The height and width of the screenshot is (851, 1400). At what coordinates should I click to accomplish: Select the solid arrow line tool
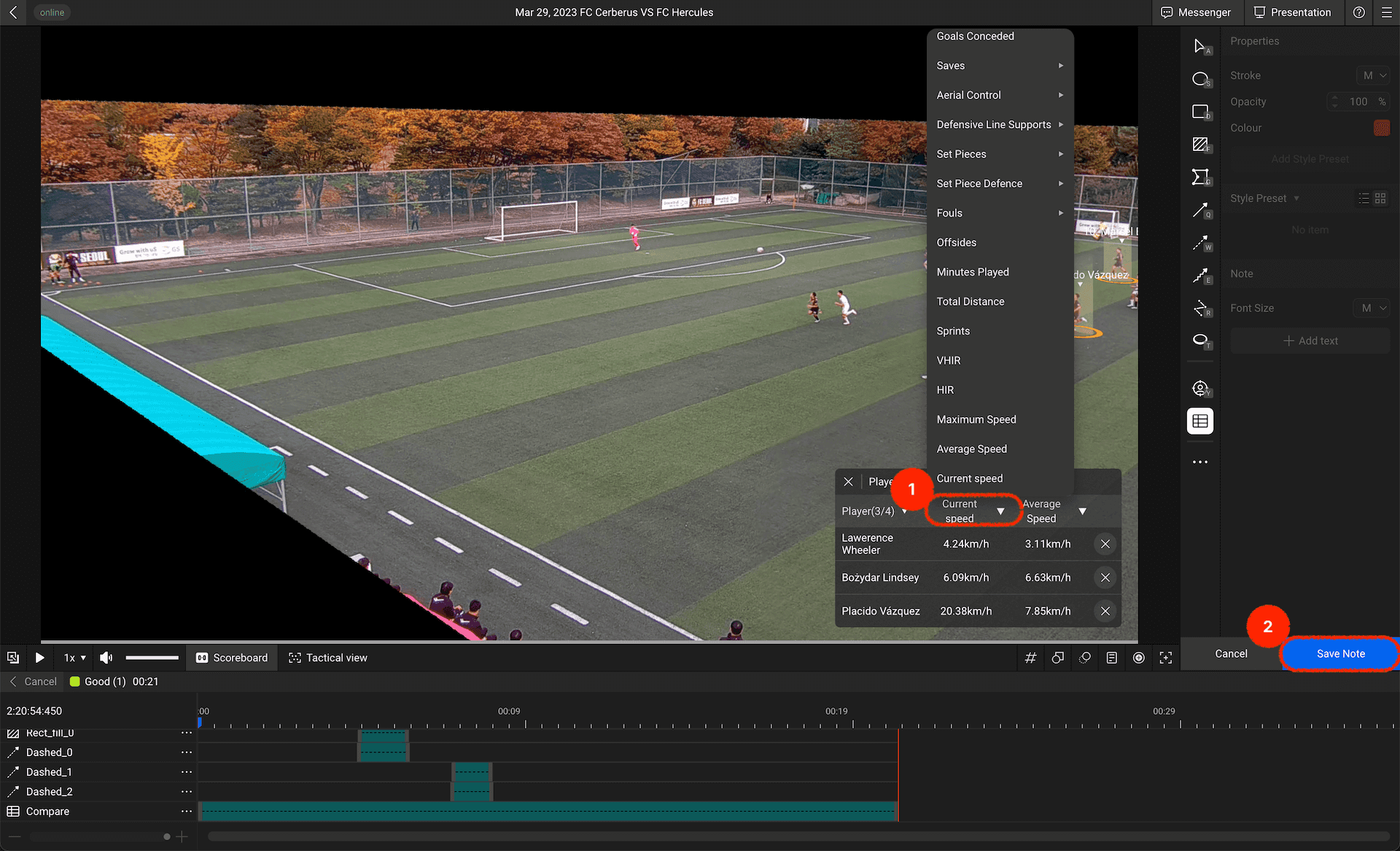[1199, 210]
